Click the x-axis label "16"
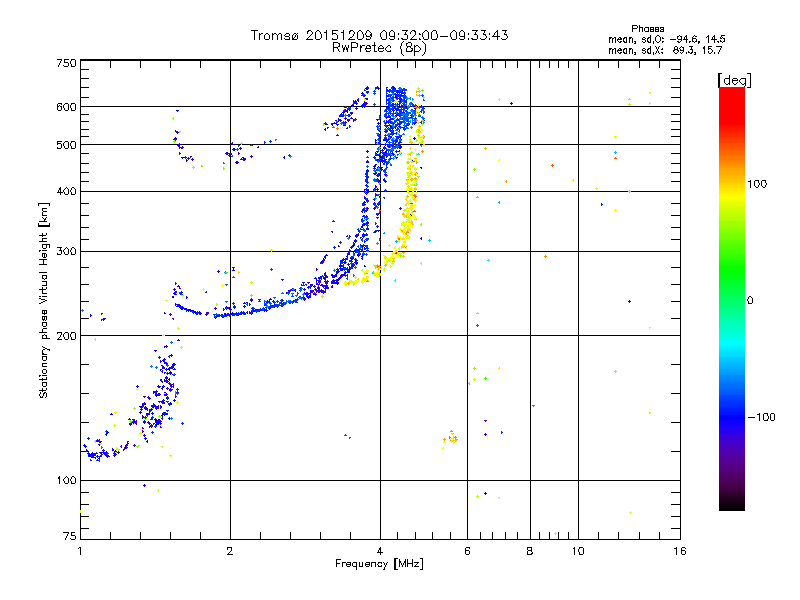 click(680, 551)
